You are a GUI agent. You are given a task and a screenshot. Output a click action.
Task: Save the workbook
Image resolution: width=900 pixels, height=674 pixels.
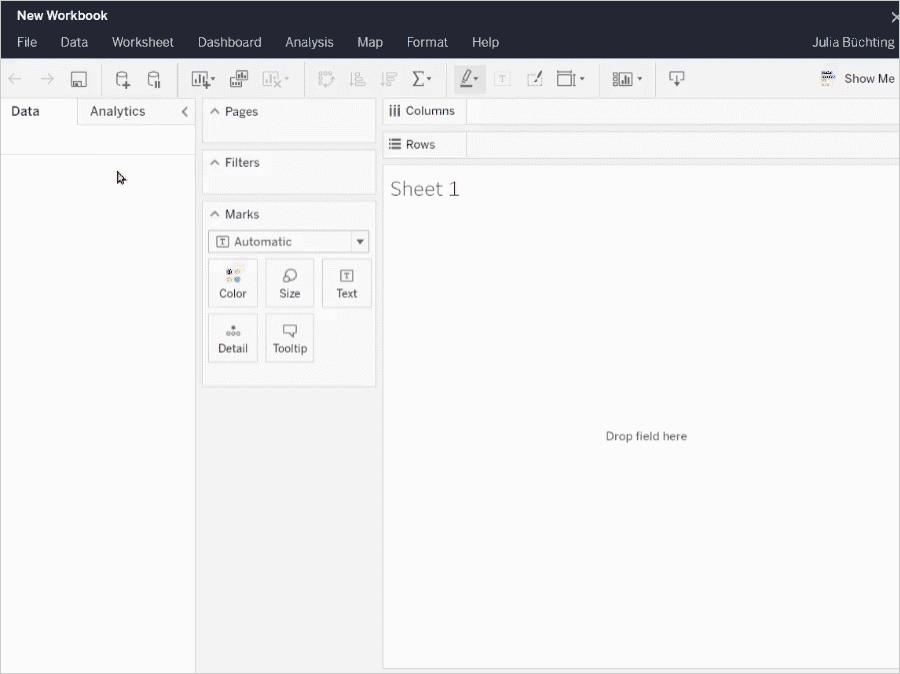79,78
